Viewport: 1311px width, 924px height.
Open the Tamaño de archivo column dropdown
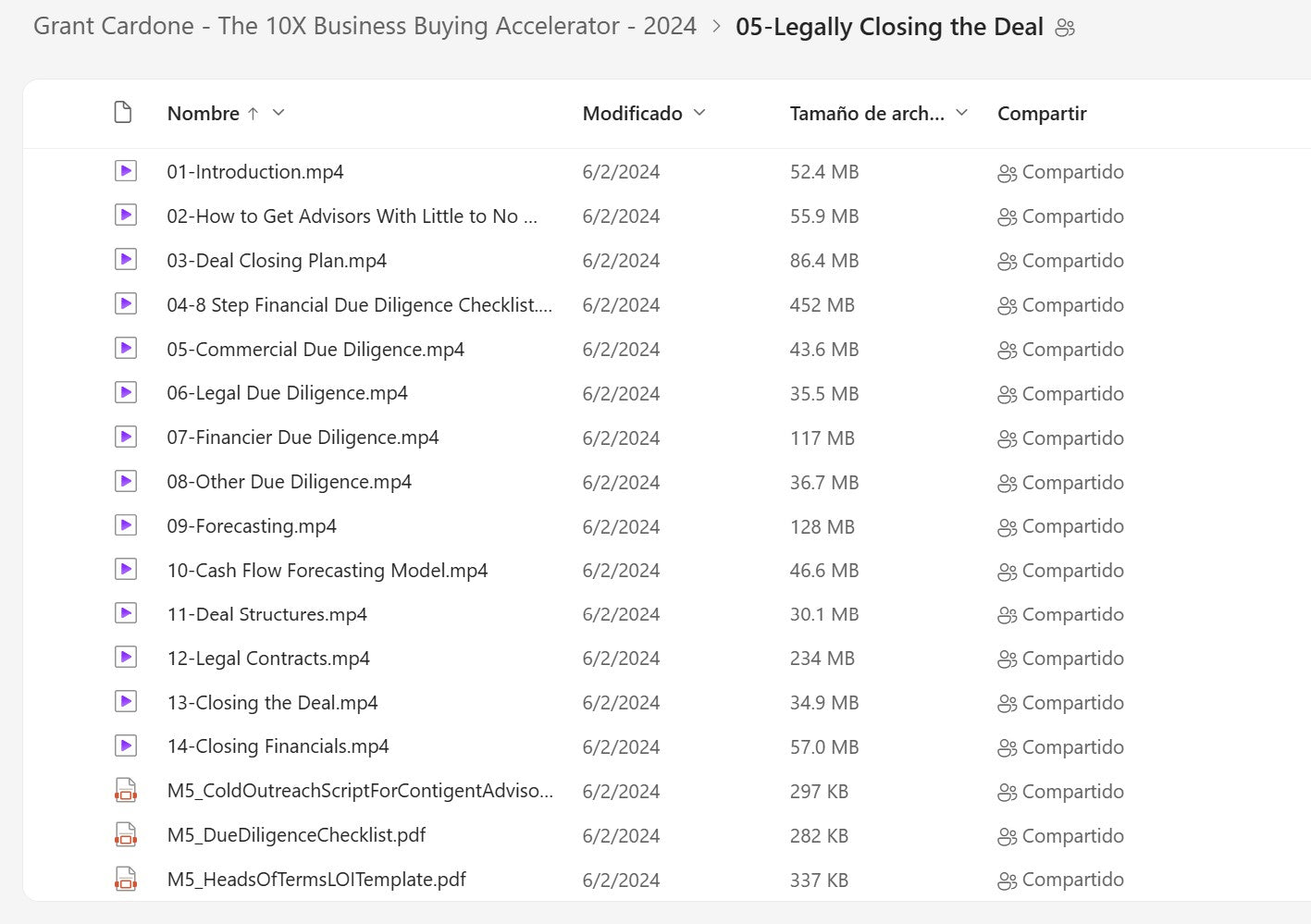tap(961, 113)
